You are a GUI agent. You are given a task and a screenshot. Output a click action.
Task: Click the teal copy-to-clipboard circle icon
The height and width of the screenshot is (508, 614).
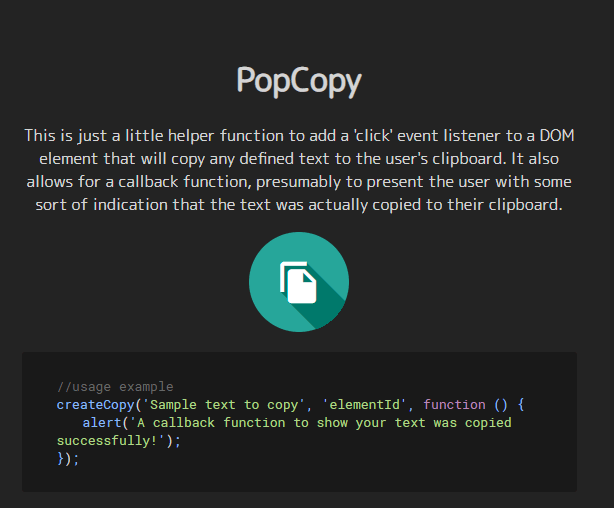(x=299, y=282)
